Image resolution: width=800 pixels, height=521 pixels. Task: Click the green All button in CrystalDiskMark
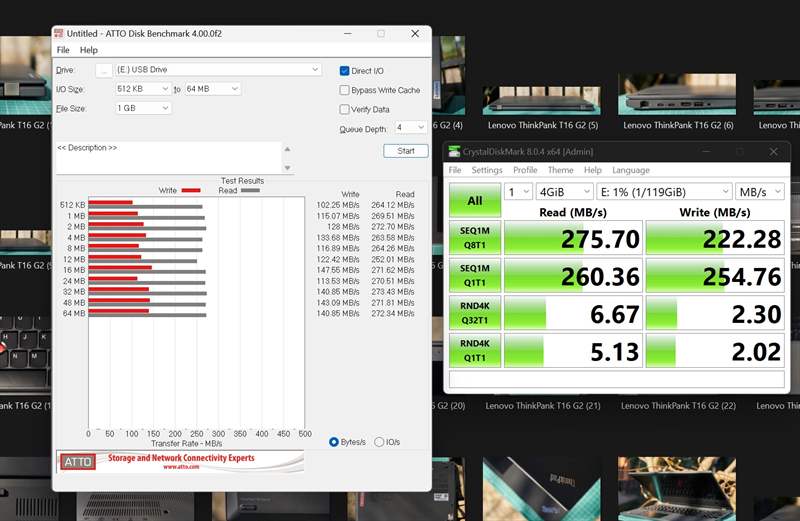[475, 201]
